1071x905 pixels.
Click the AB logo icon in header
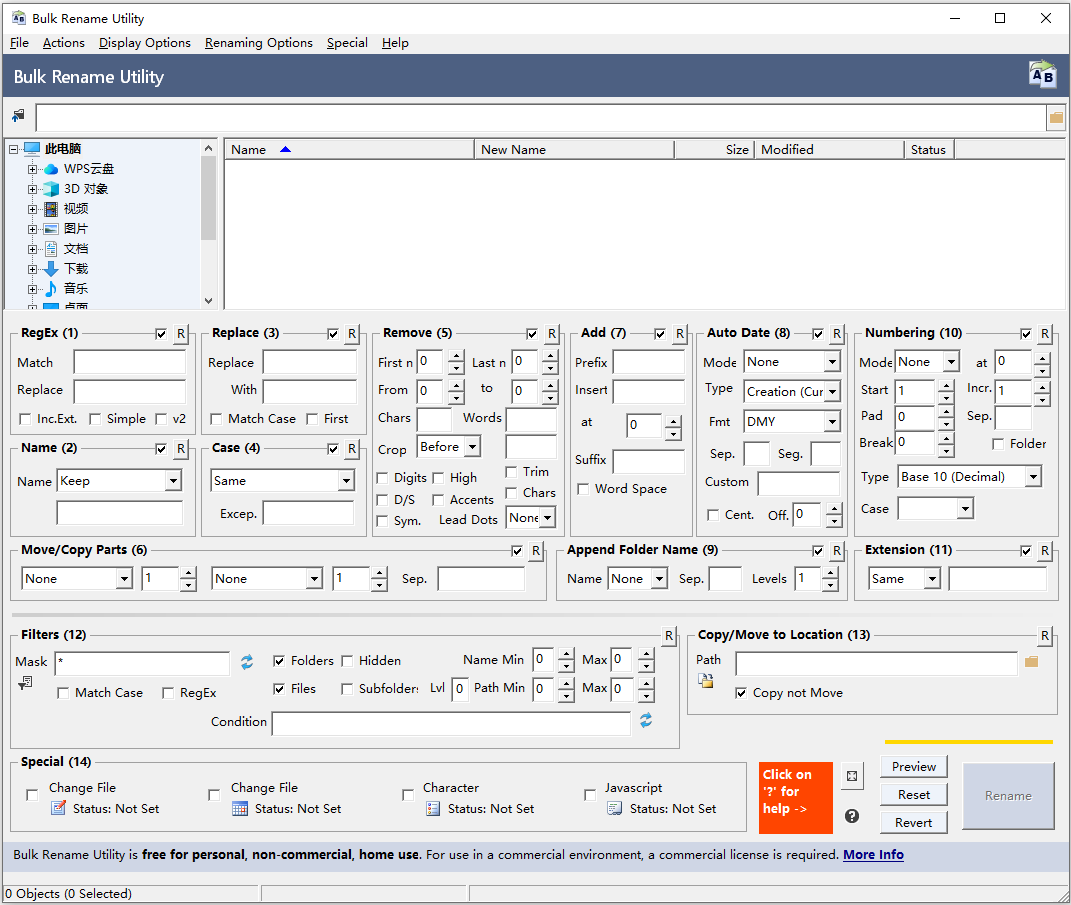pyautogui.click(x=1042, y=76)
